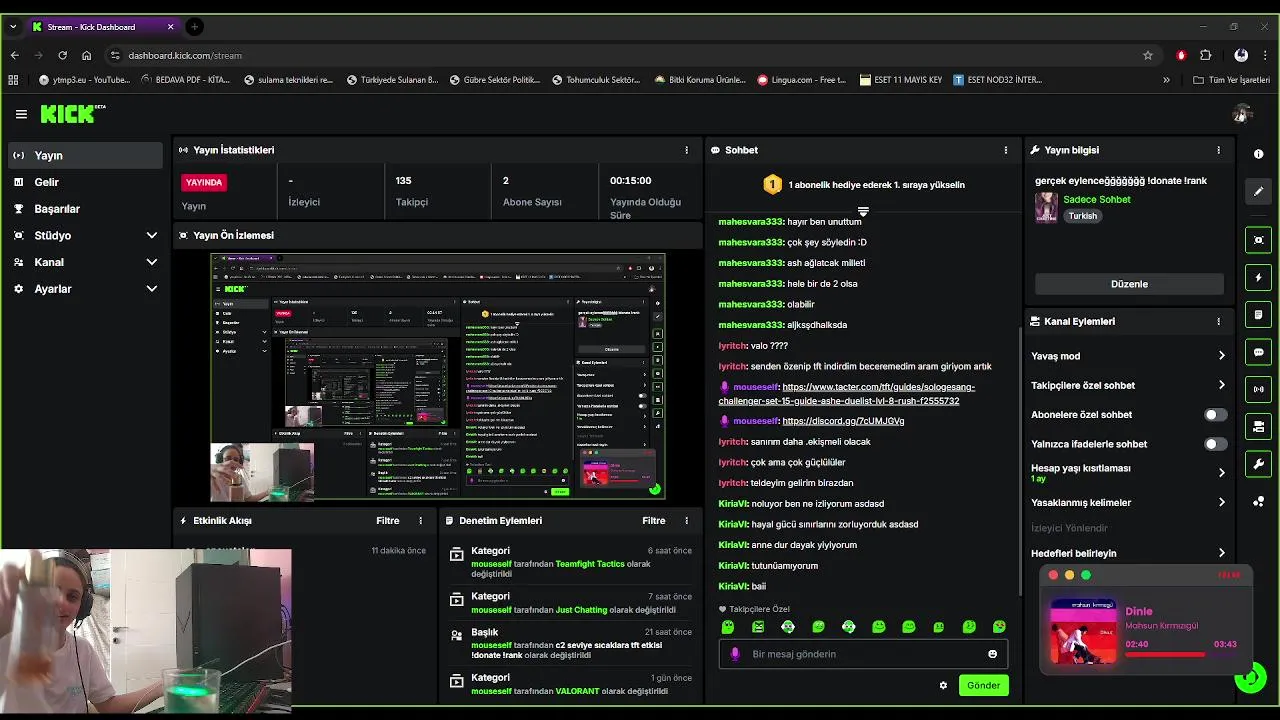Screen dimensions: 1280x720
Task: Click the Sadece Sohbet category link
Action: pos(1097,199)
